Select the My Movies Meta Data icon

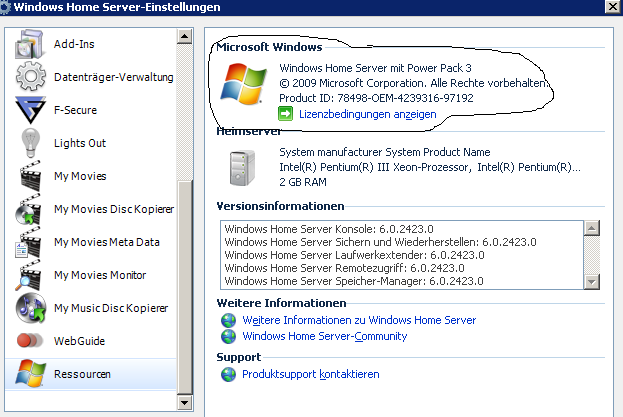28,242
